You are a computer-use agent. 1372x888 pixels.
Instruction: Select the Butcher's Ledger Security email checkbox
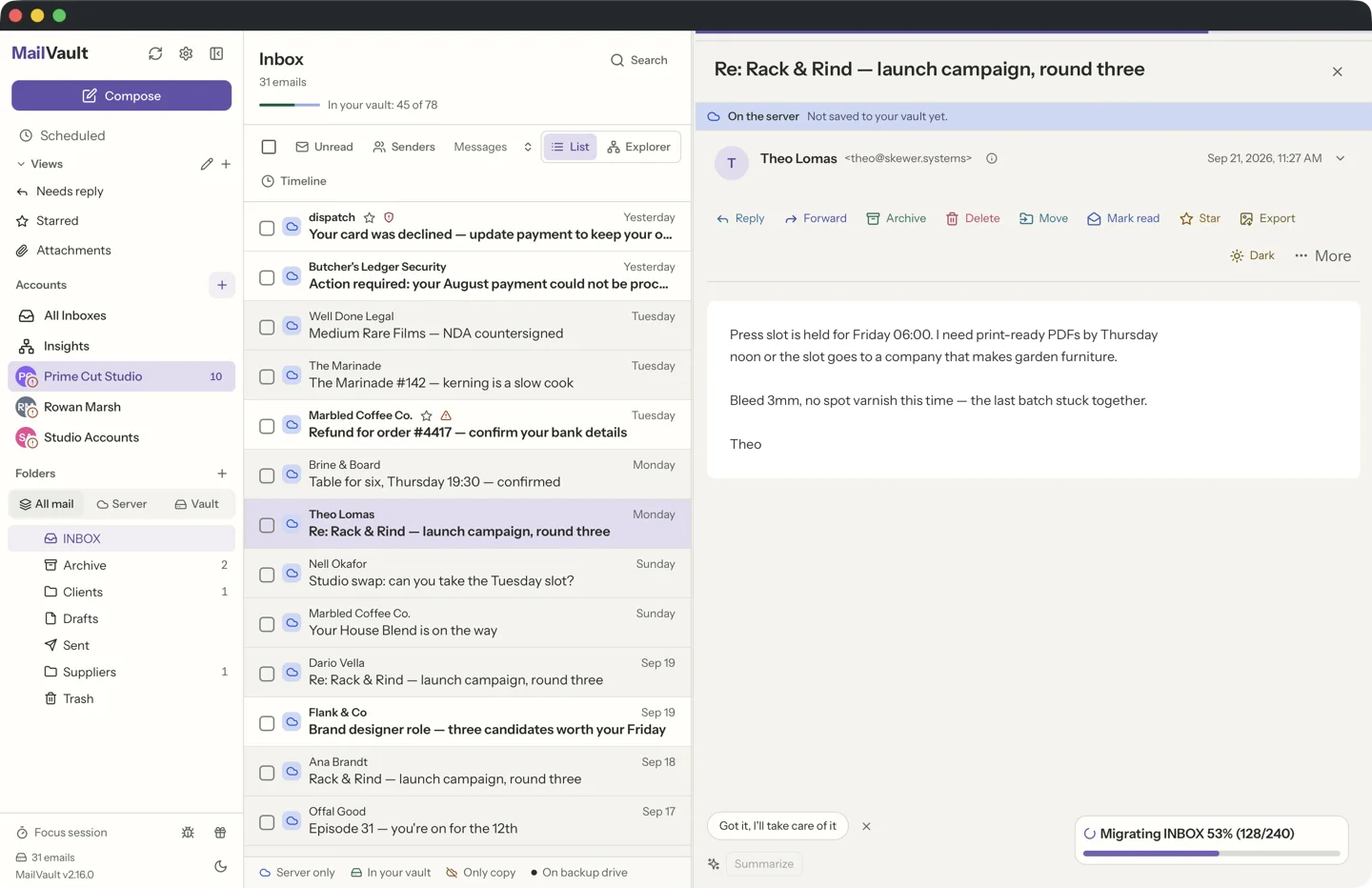[267, 277]
